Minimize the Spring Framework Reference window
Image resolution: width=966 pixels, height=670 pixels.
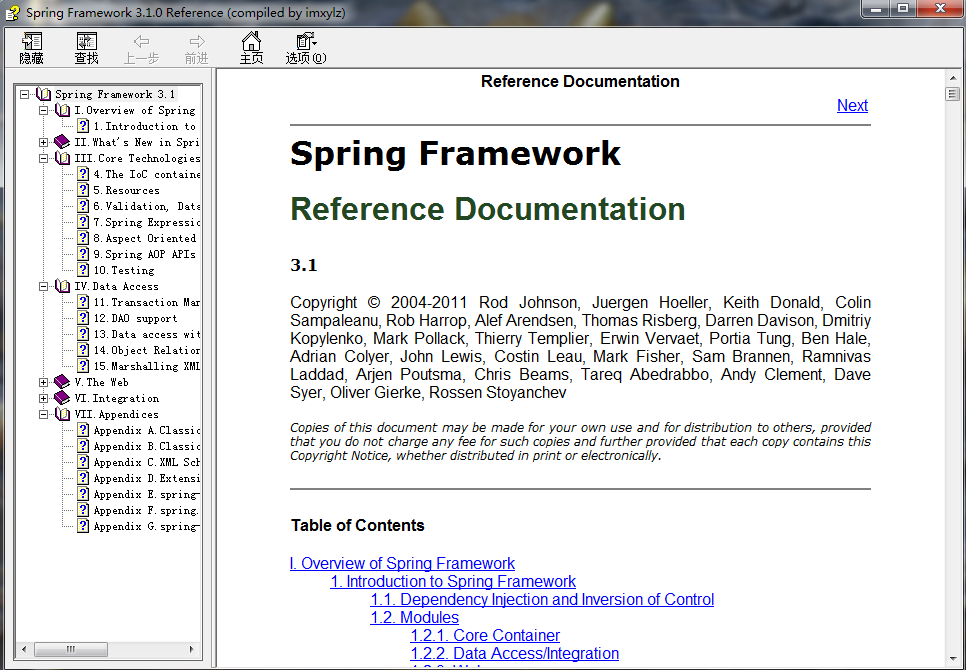point(877,9)
